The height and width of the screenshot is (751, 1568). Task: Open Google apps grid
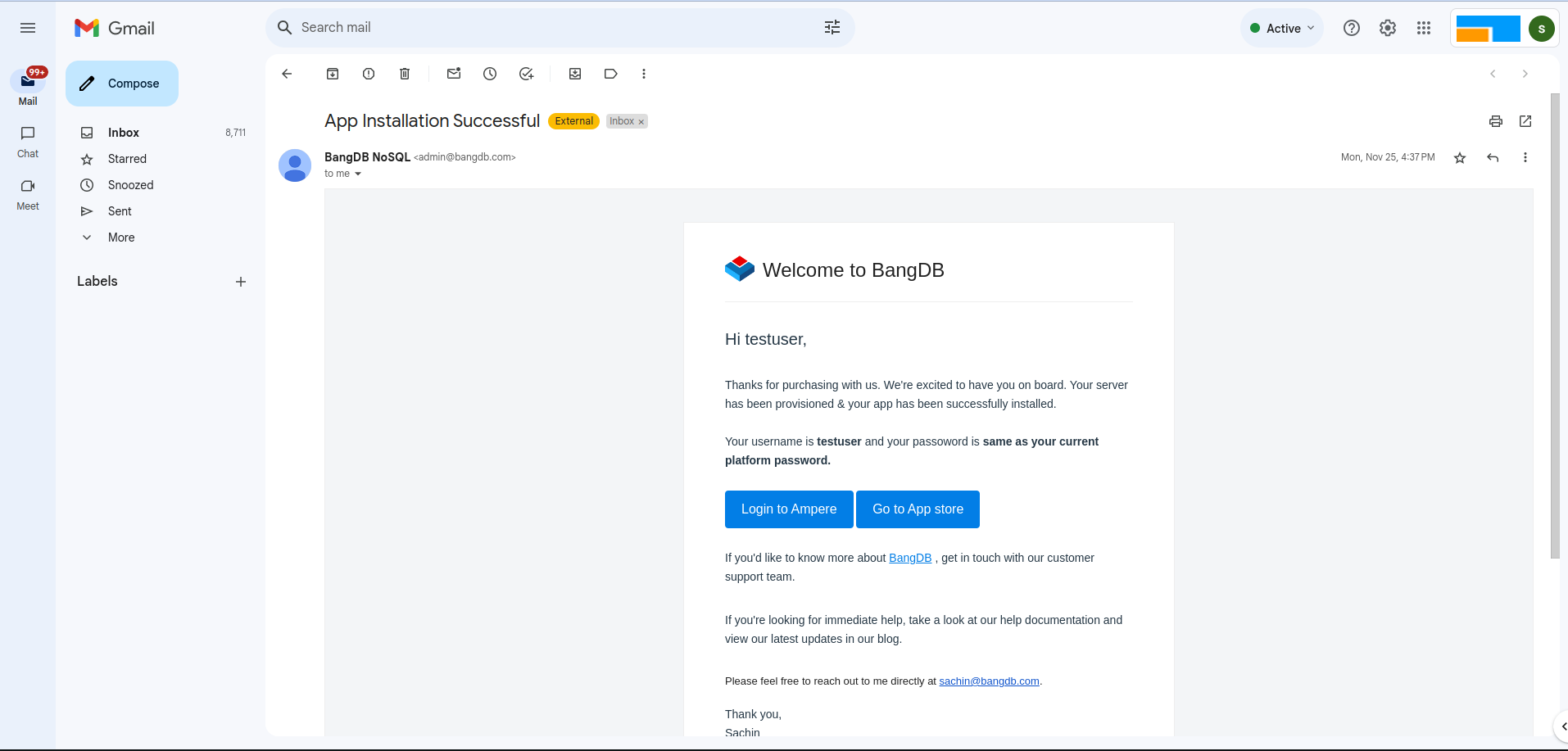pyautogui.click(x=1424, y=28)
